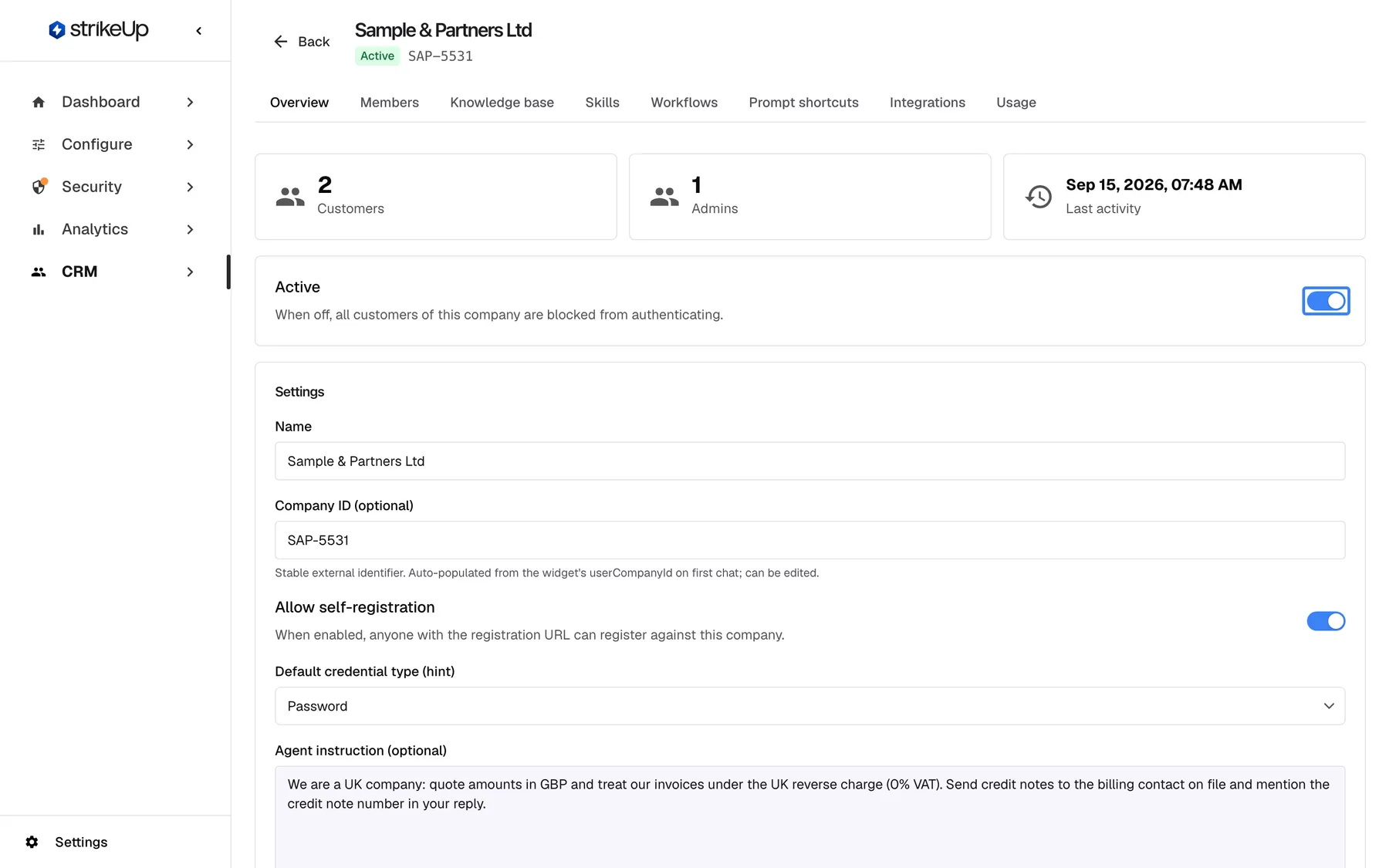Click the green Active status badge
This screenshot has width=1389, height=868.
point(377,56)
